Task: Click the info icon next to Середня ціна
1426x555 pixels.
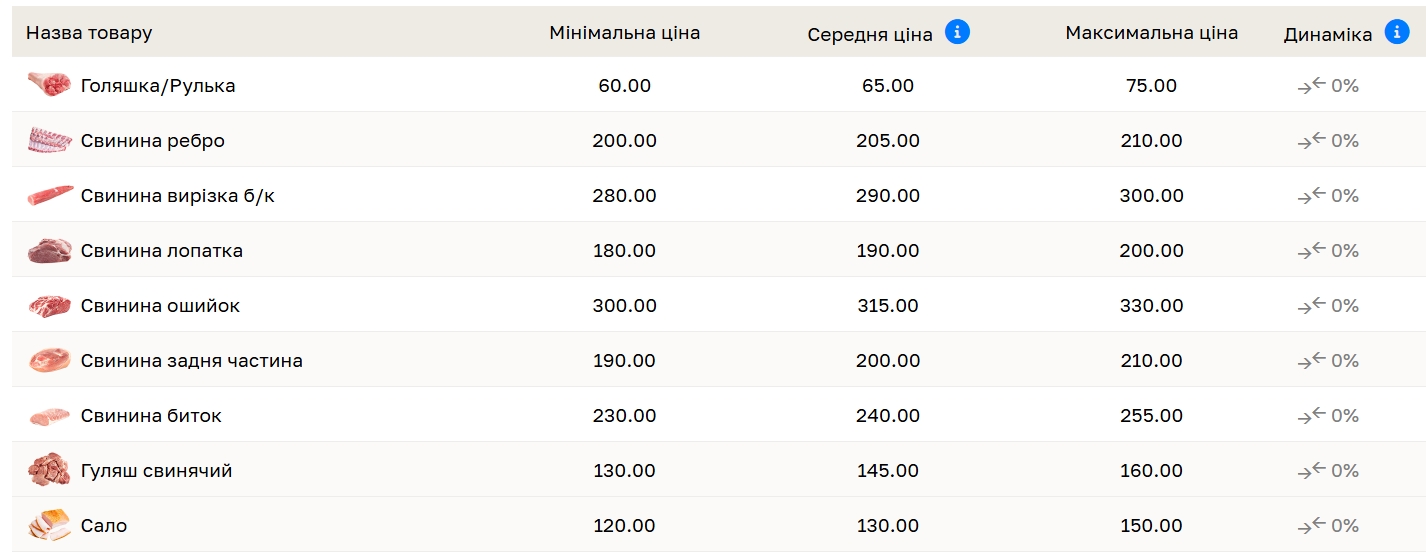Action: click(x=957, y=32)
